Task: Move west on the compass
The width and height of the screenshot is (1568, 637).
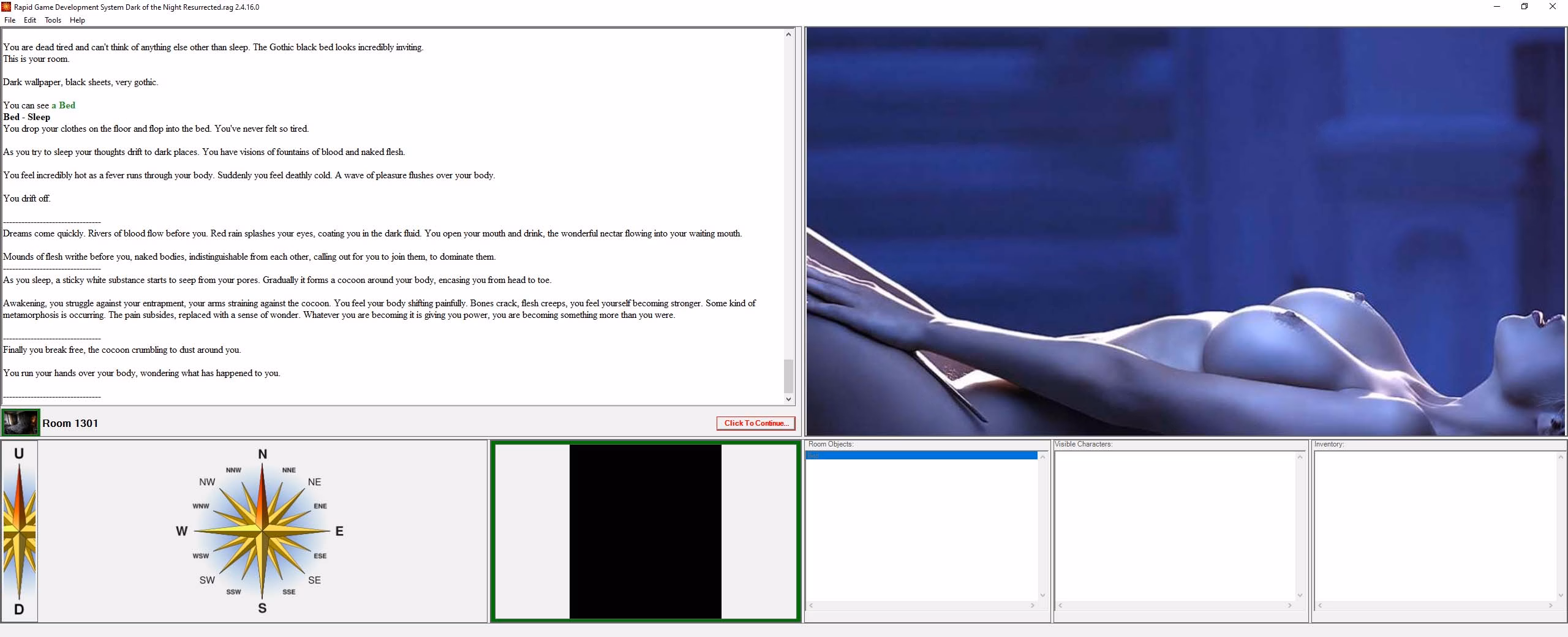Action: [x=182, y=532]
